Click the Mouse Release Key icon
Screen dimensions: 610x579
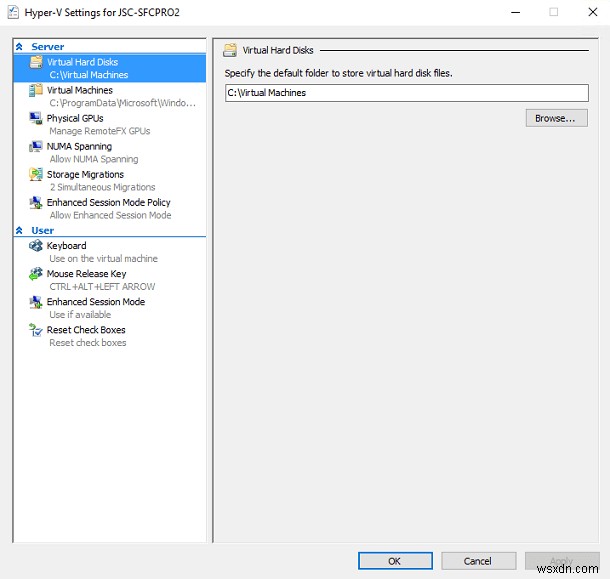click(x=36, y=274)
